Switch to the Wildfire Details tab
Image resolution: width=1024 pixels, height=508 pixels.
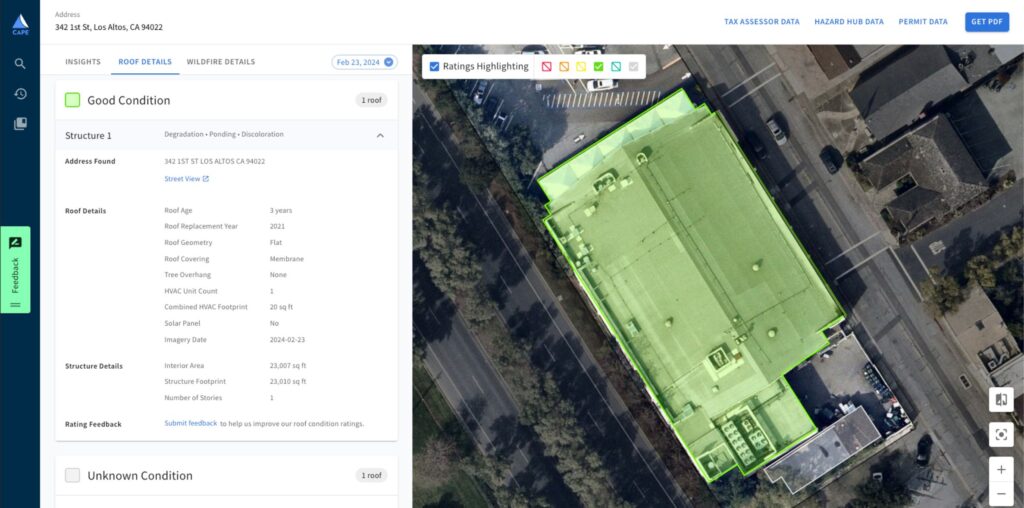tap(220, 62)
